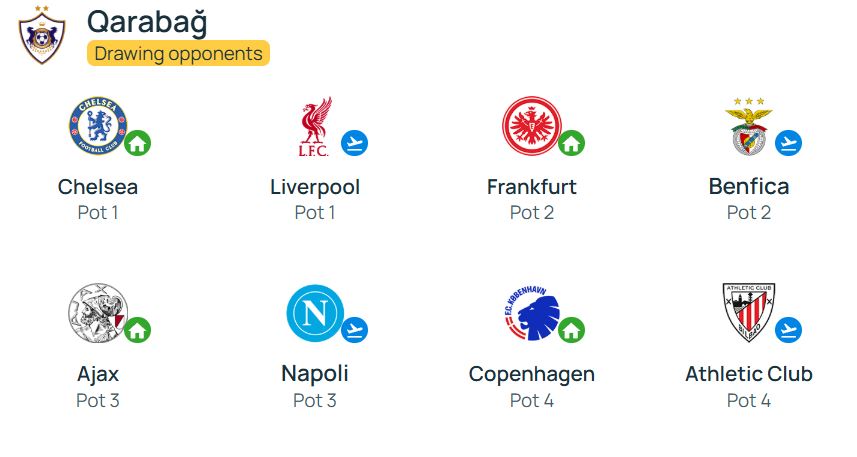Click the home badge next to Copenhagen
Viewport: 857px width, 457px height.
click(x=572, y=330)
